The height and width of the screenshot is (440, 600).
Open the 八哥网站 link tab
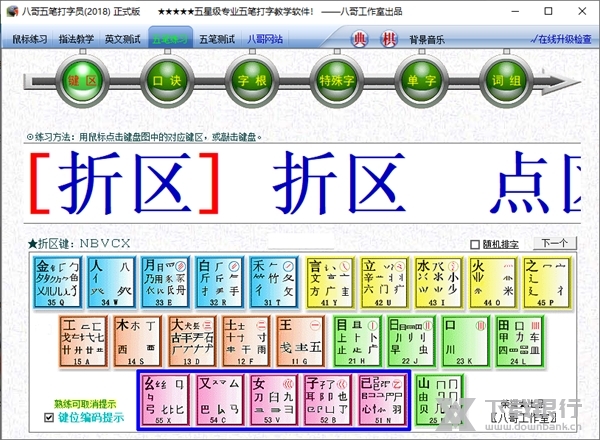265,39
